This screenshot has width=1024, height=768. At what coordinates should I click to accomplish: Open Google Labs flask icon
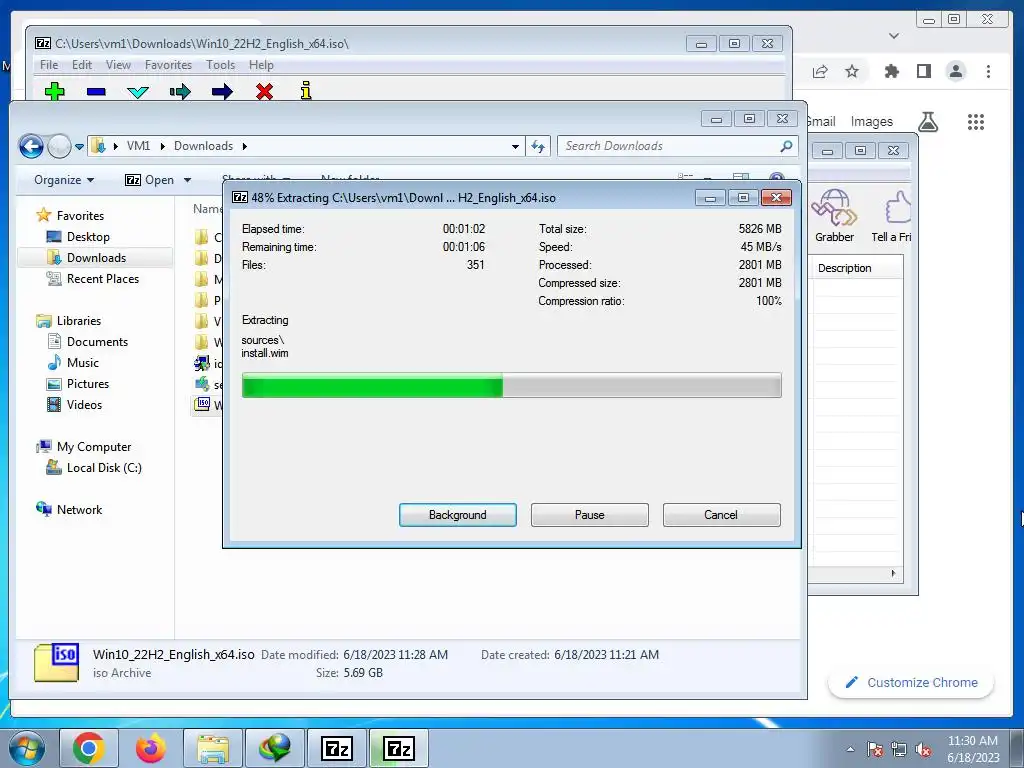928,121
